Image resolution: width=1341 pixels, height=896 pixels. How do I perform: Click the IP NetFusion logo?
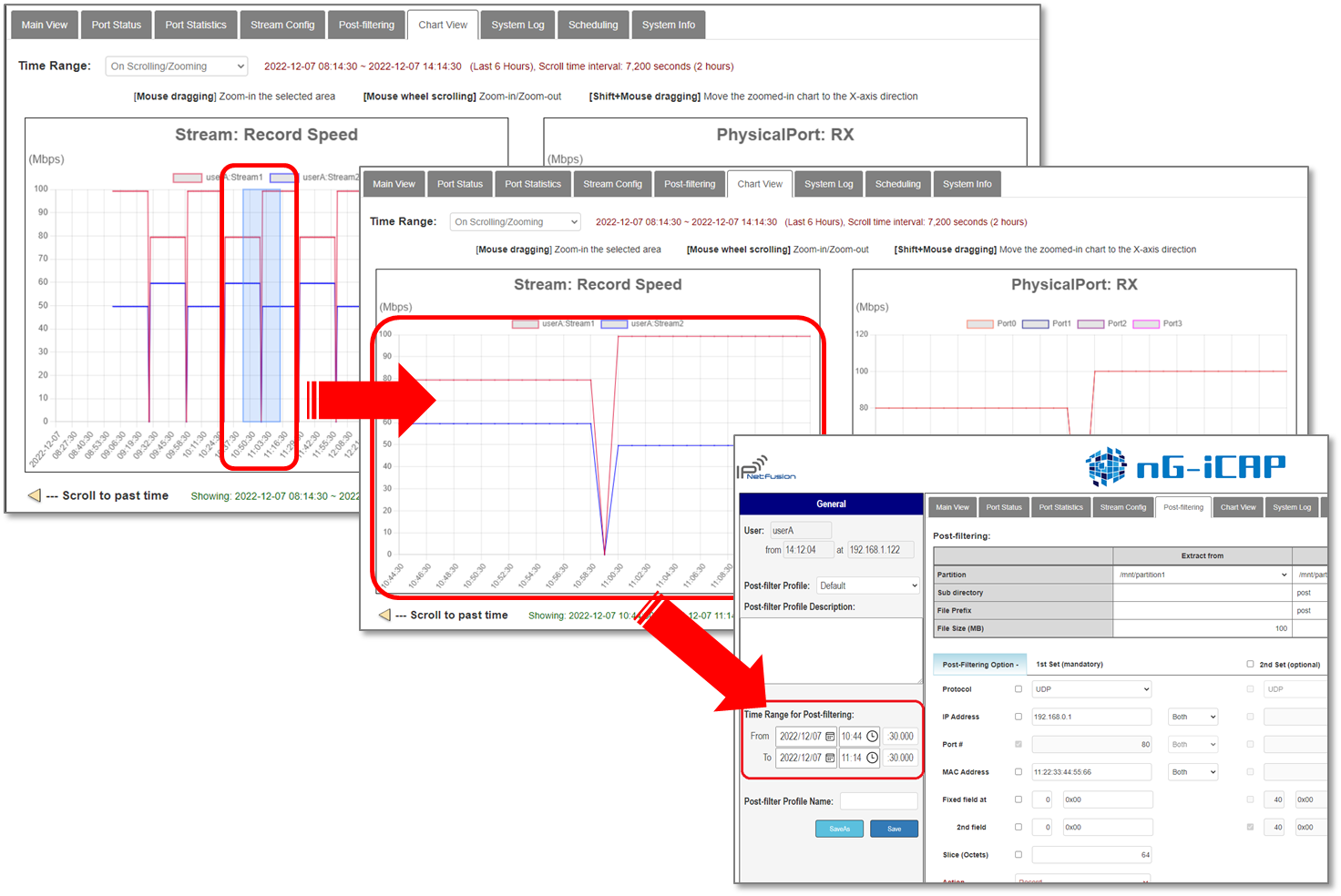point(765,467)
